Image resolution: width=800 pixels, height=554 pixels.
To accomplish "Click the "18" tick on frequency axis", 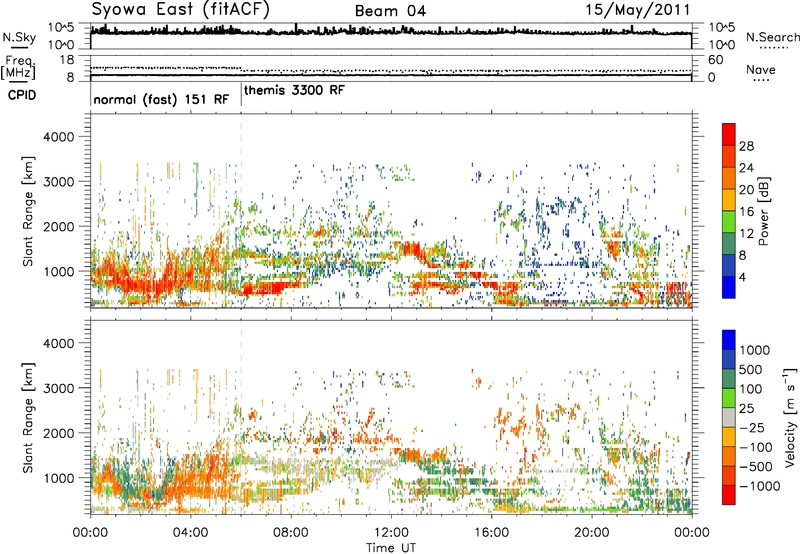I will (67, 60).
